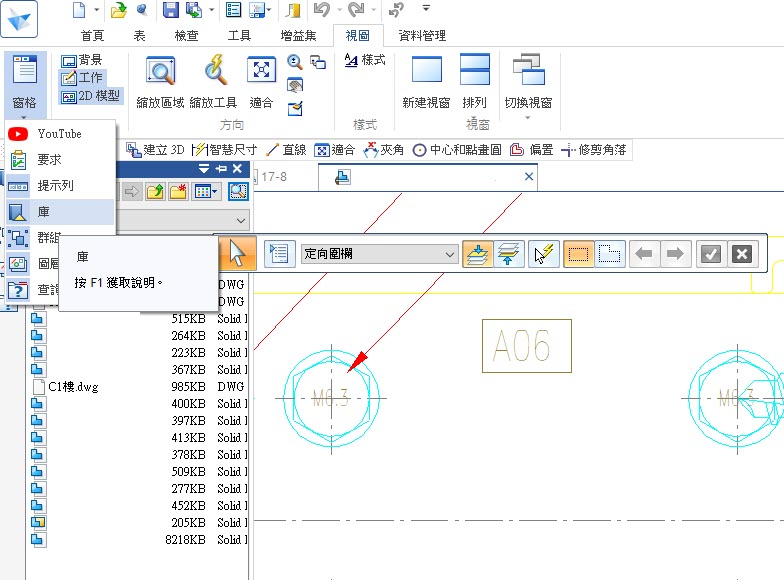Toggle the 2D 模型 sheet view

pos(90,96)
